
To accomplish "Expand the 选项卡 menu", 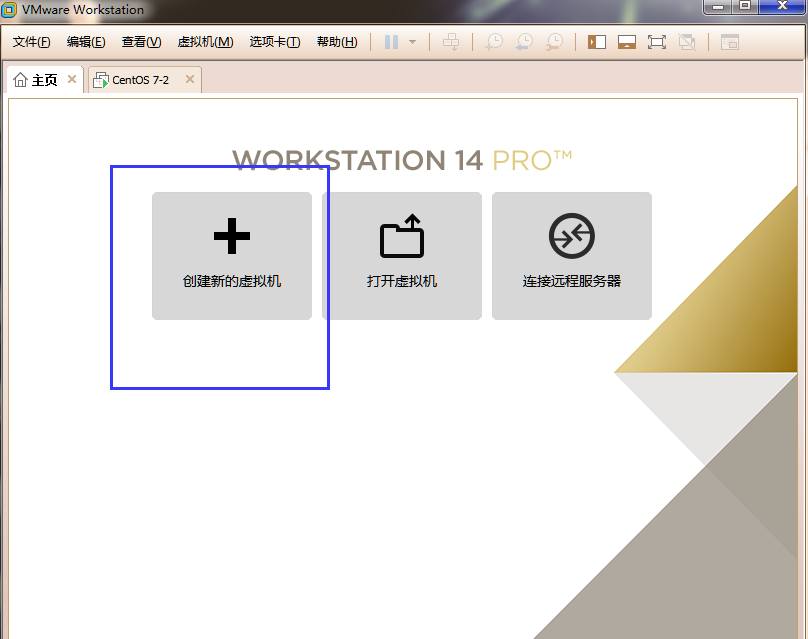I will coord(275,42).
